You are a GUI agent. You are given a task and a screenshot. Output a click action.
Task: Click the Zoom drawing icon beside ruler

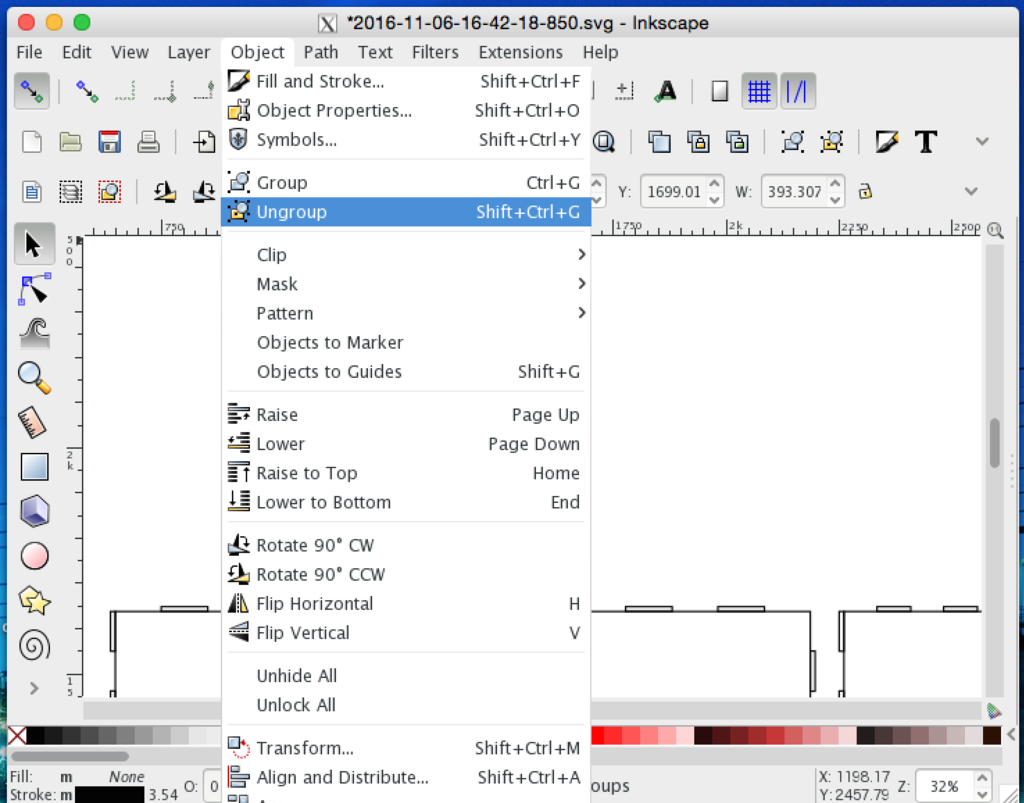995,230
